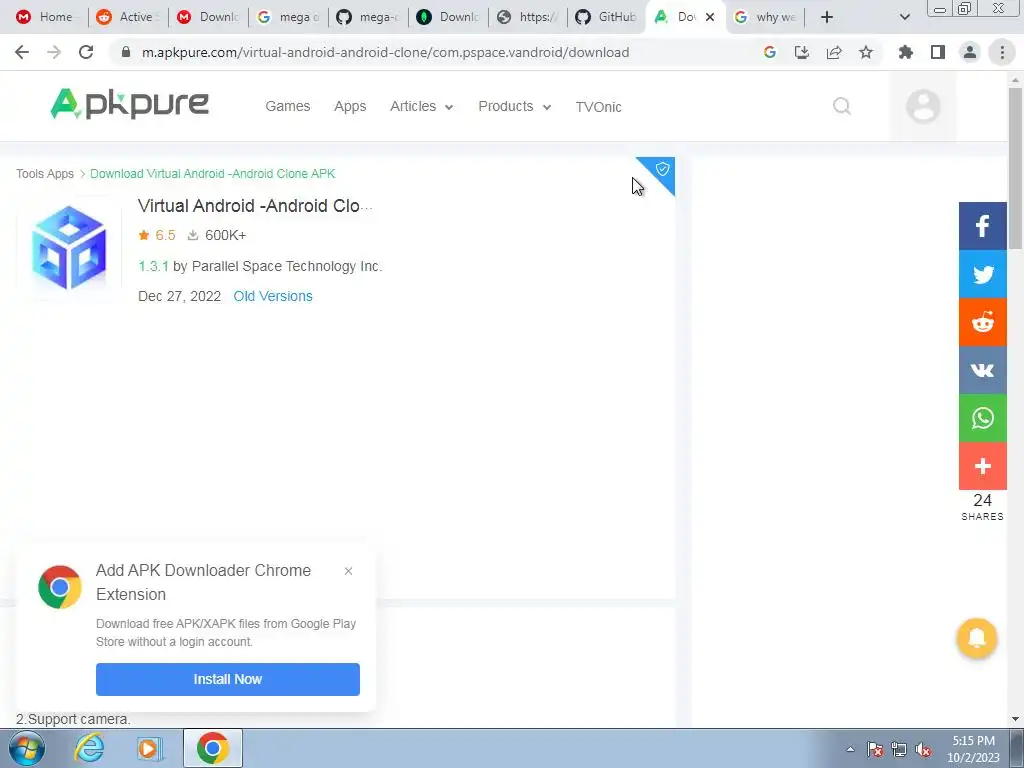Click the Install Now button
This screenshot has height=768, width=1024.
pyautogui.click(x=227, y=679)
